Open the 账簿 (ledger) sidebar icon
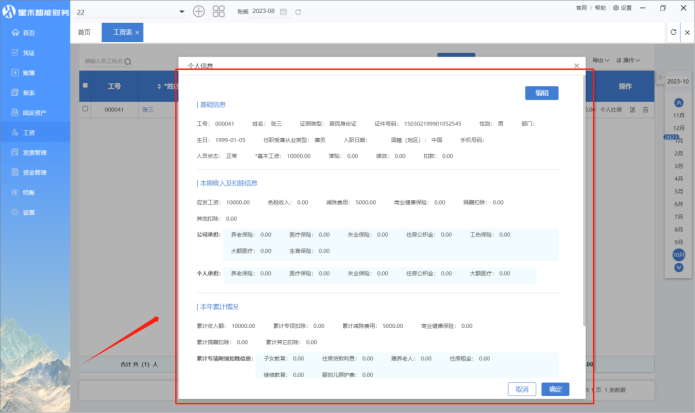The image size is (695, 413). coord(28,73)
